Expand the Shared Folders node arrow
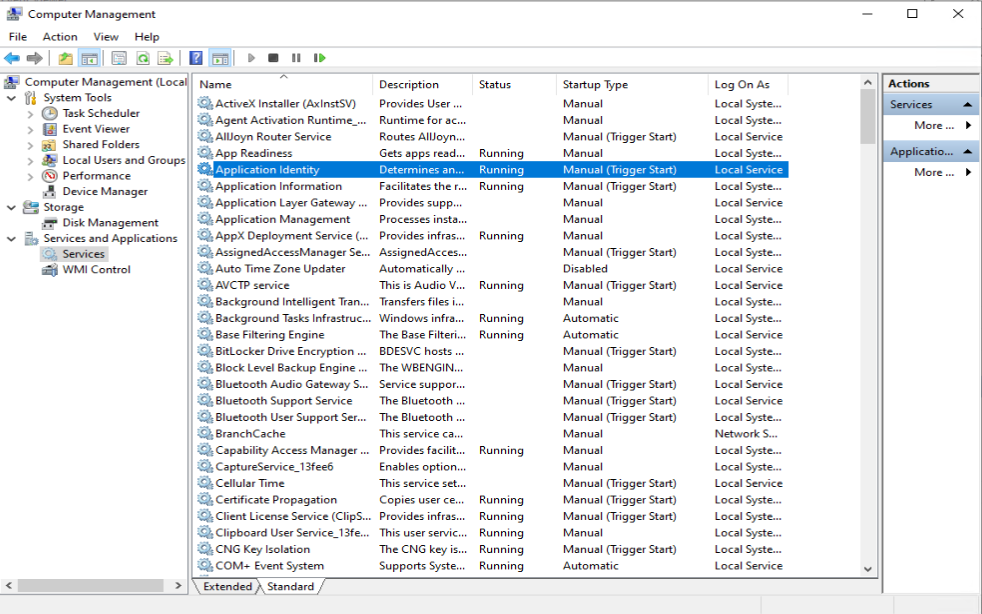Image resolution: width=982 pixels, height=614 pixels. 30,145
